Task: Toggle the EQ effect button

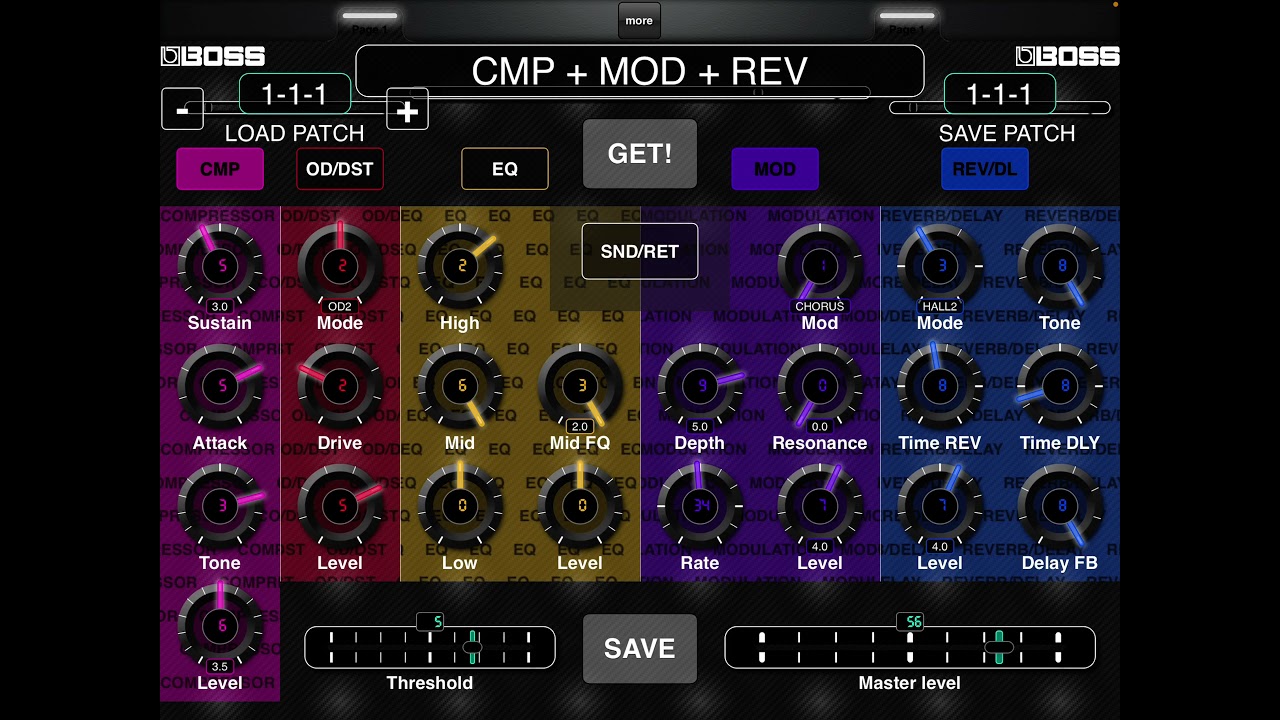Action: click(x=505, y=169)
